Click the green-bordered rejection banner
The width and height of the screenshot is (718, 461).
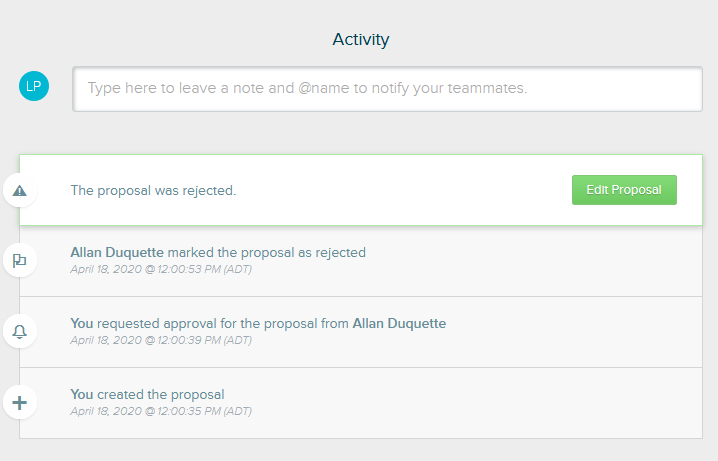361,190
